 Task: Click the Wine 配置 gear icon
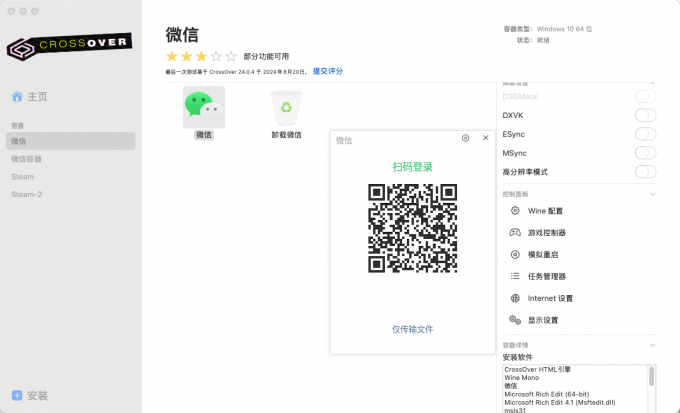coord(515,211)
